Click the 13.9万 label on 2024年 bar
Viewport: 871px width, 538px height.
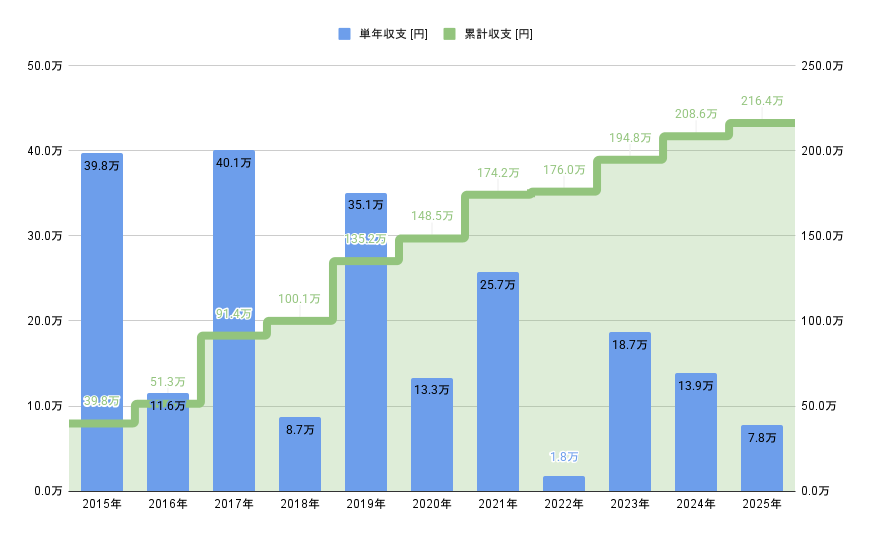point(696,386)
